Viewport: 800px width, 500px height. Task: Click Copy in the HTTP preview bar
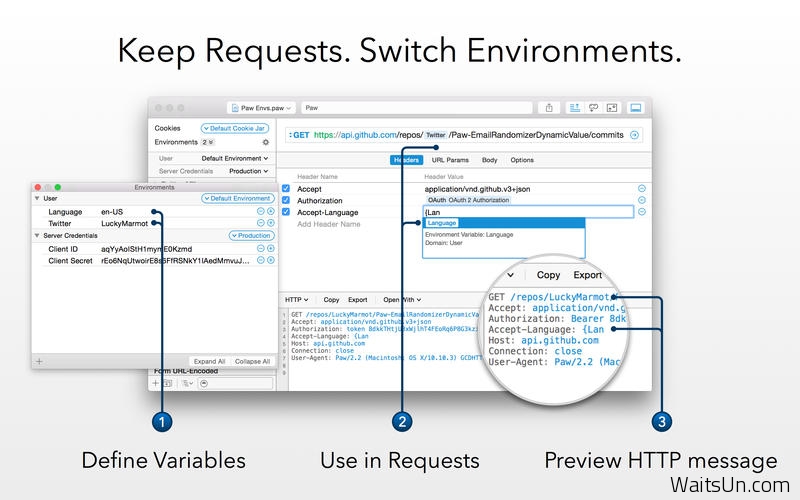331,299
